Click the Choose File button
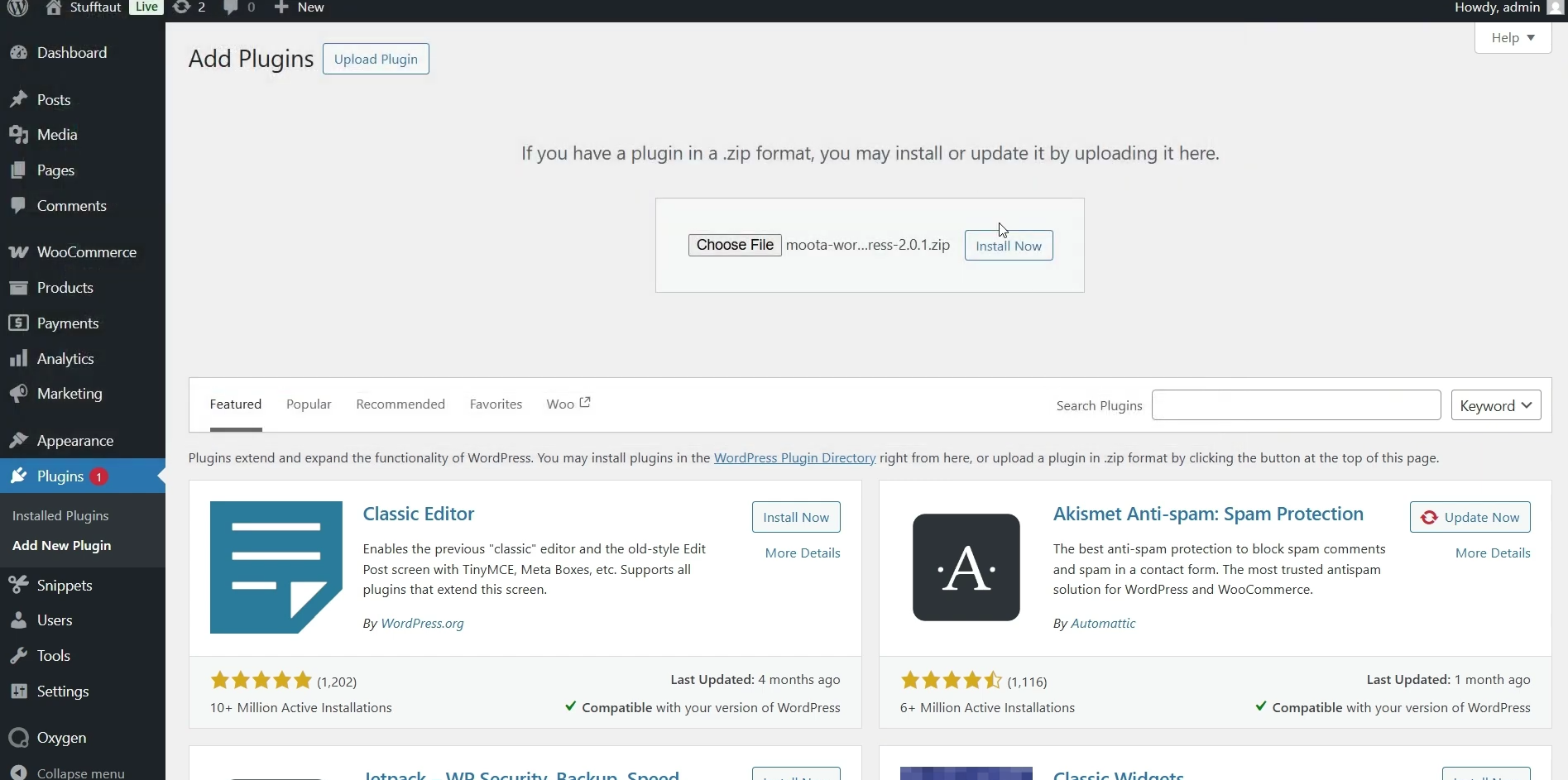 point(735,245)
